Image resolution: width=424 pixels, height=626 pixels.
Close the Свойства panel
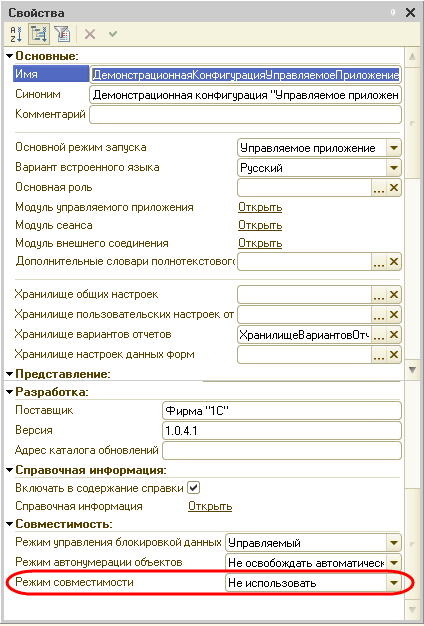[410, 13]
